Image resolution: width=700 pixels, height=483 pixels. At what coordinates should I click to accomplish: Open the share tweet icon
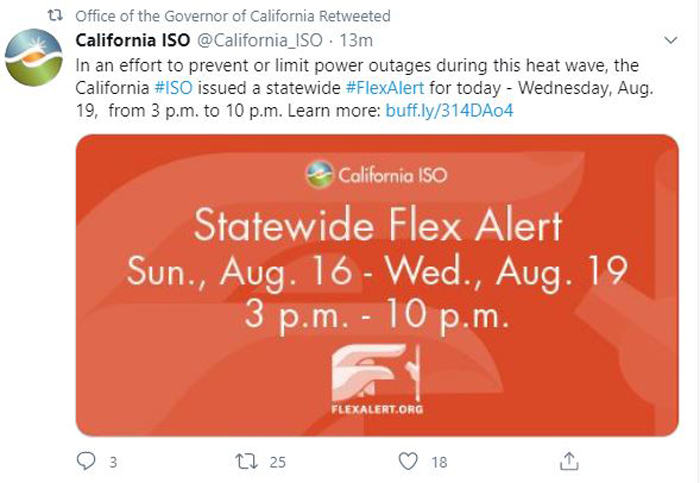click(x=569, y=461)
